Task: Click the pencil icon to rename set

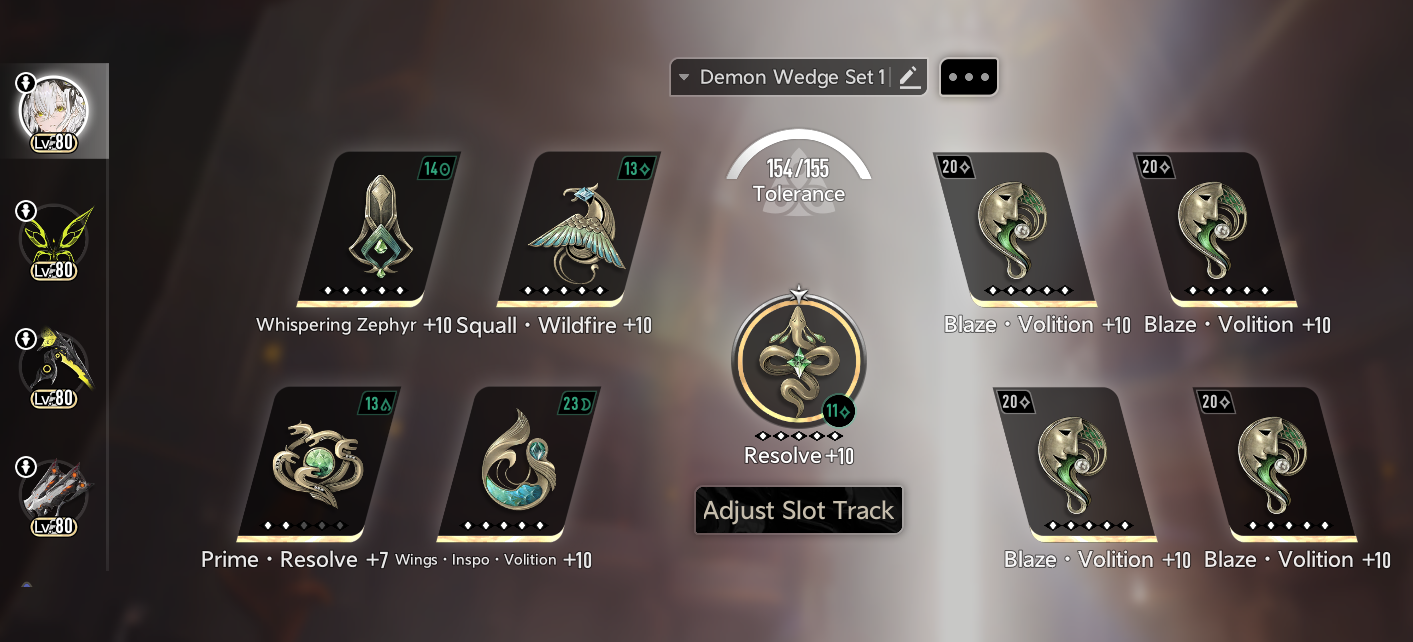Action: (x=909, y=77)
